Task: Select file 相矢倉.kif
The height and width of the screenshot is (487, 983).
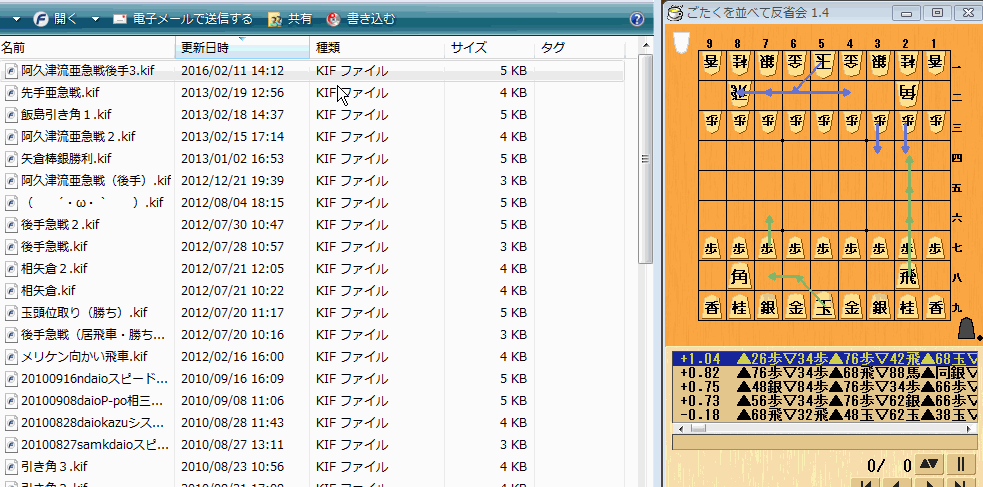Action: [48, 291]
